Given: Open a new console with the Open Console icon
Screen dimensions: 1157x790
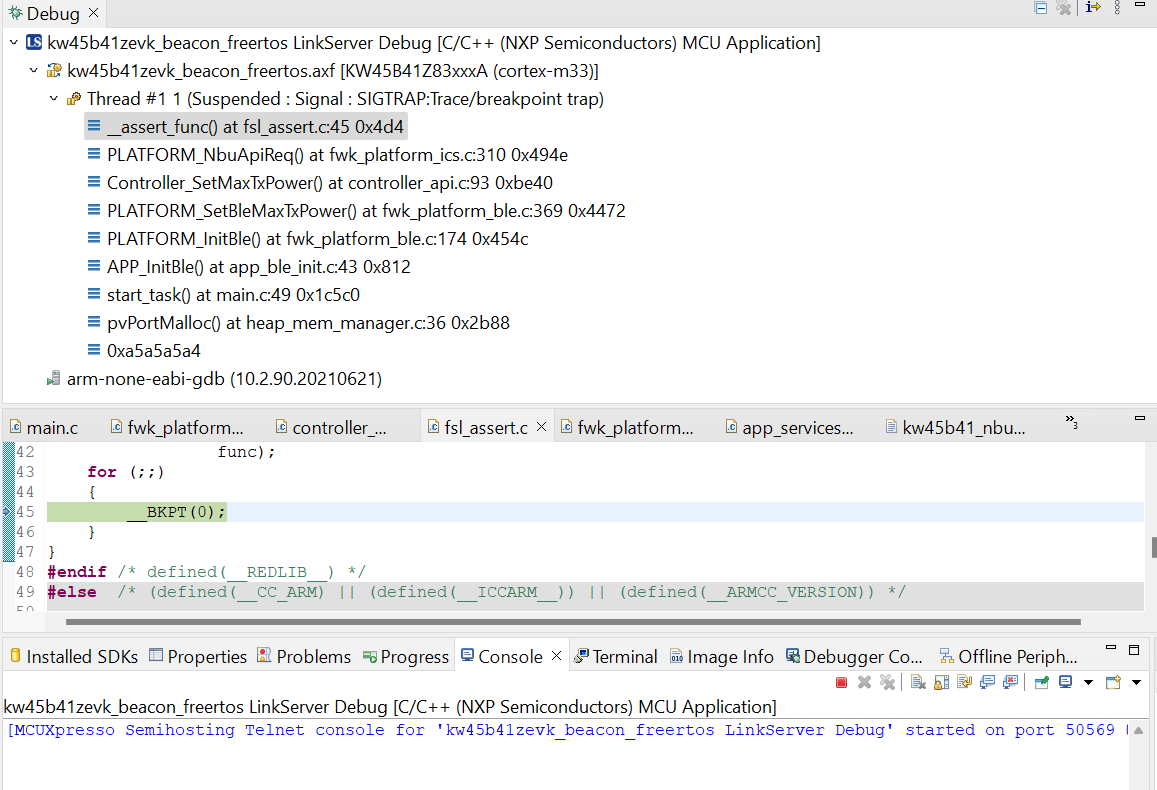Looking at the screenshot, I should [1111, 681].
